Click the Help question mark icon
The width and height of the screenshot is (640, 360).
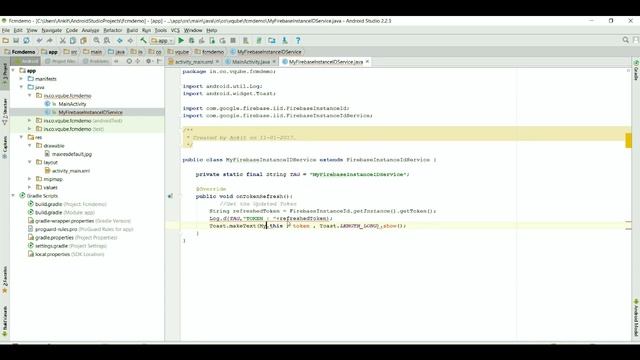point(298,40)
